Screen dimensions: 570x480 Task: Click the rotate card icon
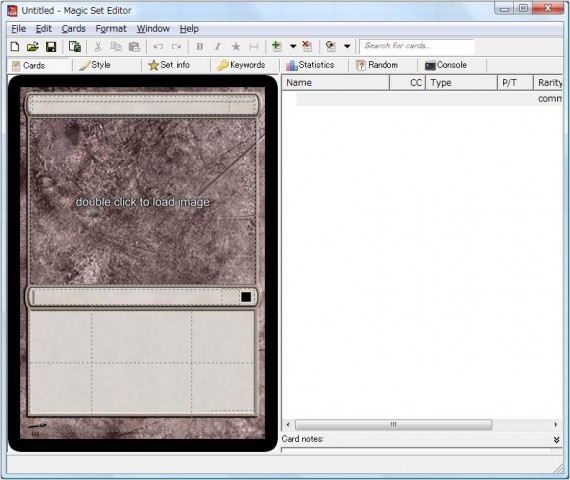[x=330, y=46]
